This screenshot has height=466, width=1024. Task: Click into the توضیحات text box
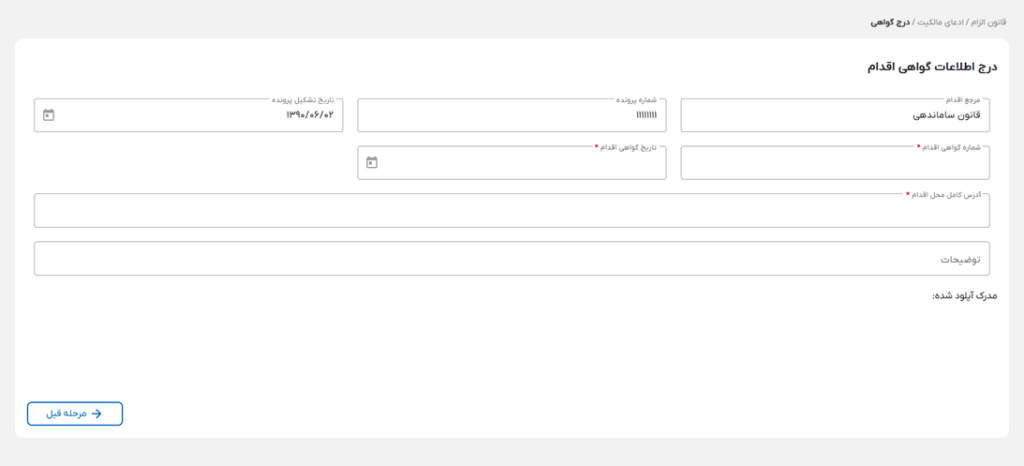pos(511,258)
